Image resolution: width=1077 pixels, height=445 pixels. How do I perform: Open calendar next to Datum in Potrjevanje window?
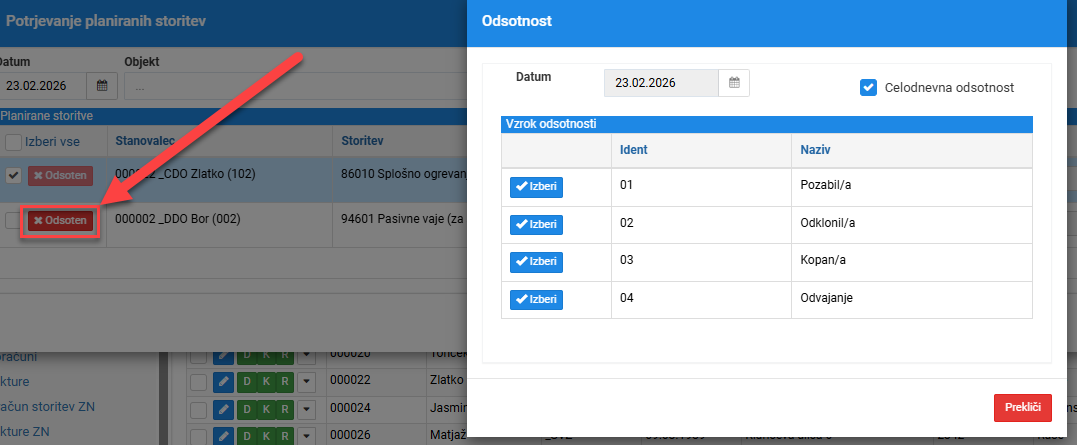pos(102,86)
